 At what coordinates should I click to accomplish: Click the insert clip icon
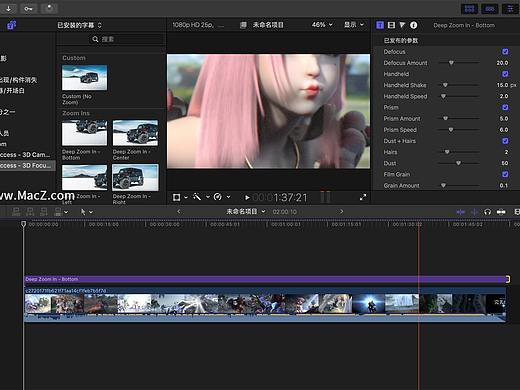pos(30,212)
